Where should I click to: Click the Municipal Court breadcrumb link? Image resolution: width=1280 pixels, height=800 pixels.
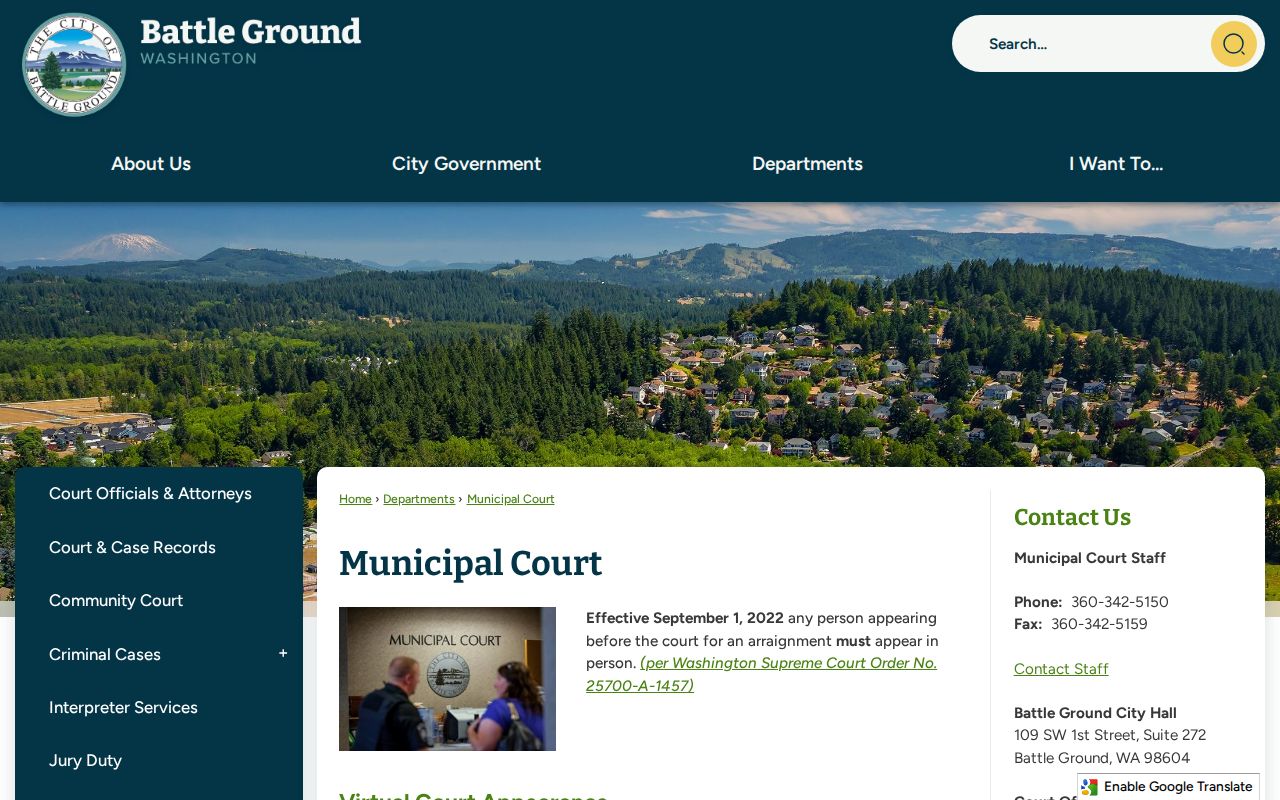tap(511, 499)
